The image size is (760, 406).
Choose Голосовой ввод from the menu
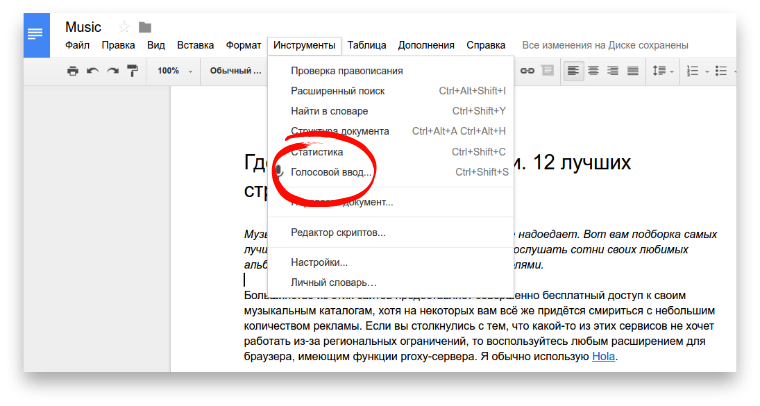coord(331,172)
